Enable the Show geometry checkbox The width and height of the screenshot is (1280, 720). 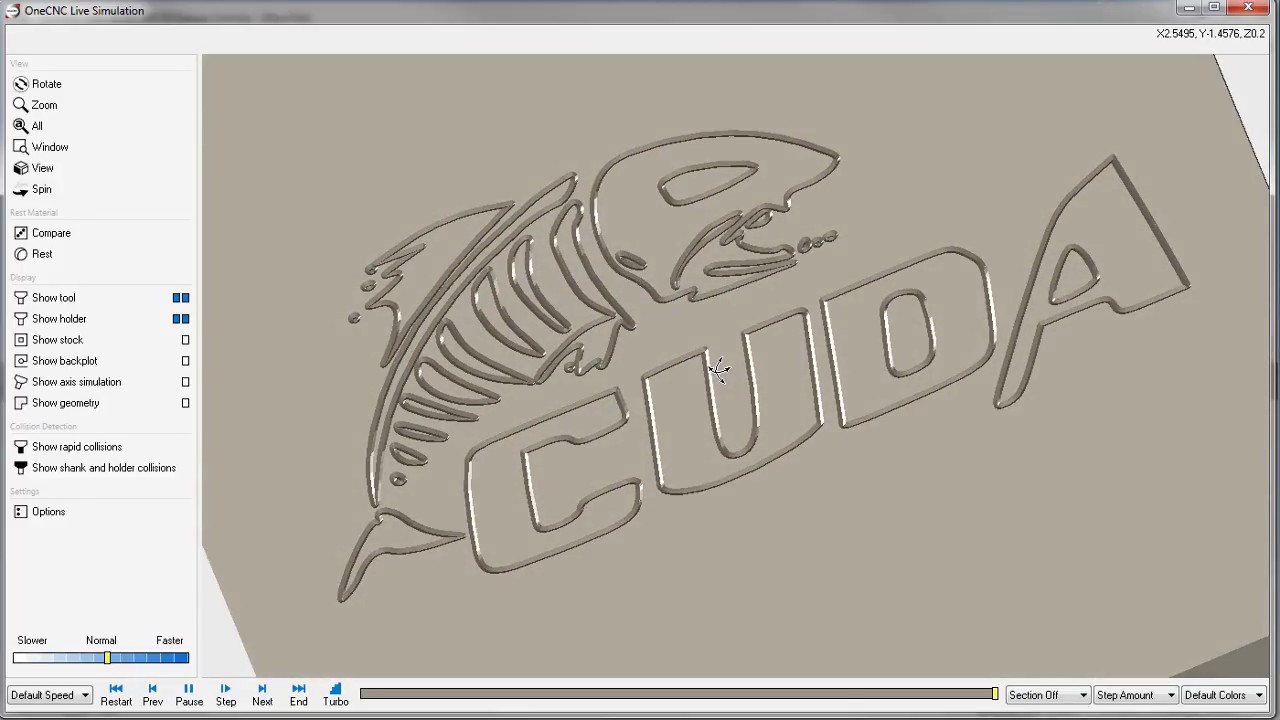pos(185,403)
